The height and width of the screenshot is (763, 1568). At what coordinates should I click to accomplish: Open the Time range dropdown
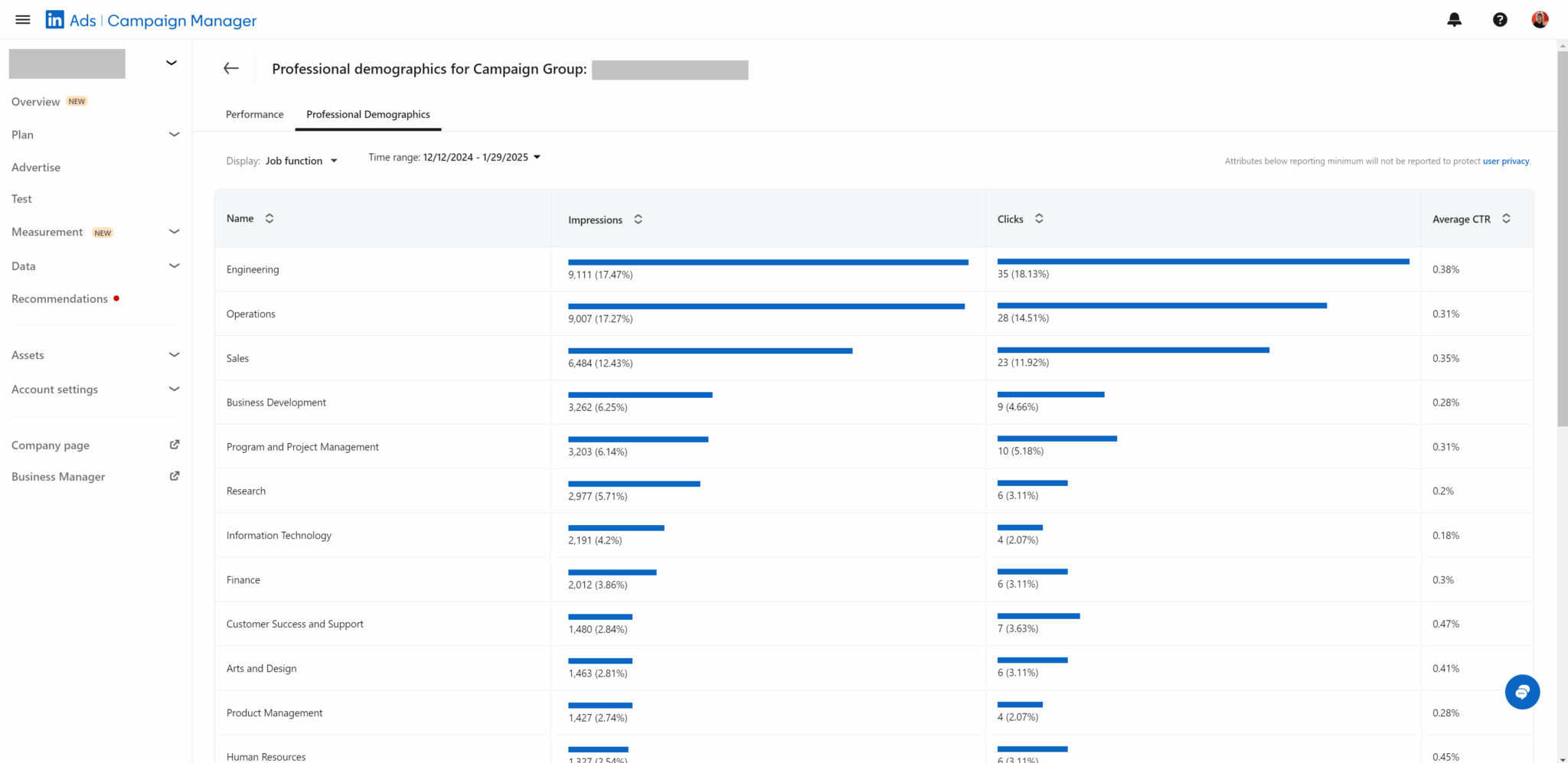point(482,157)
